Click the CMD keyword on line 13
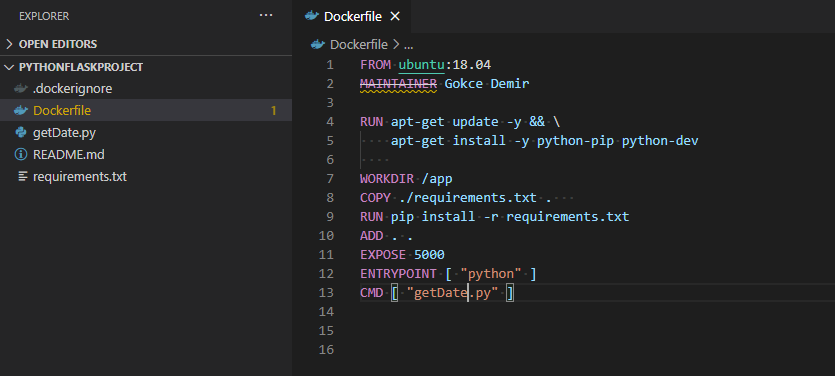 pyautogui.click(x=372, y=292)
